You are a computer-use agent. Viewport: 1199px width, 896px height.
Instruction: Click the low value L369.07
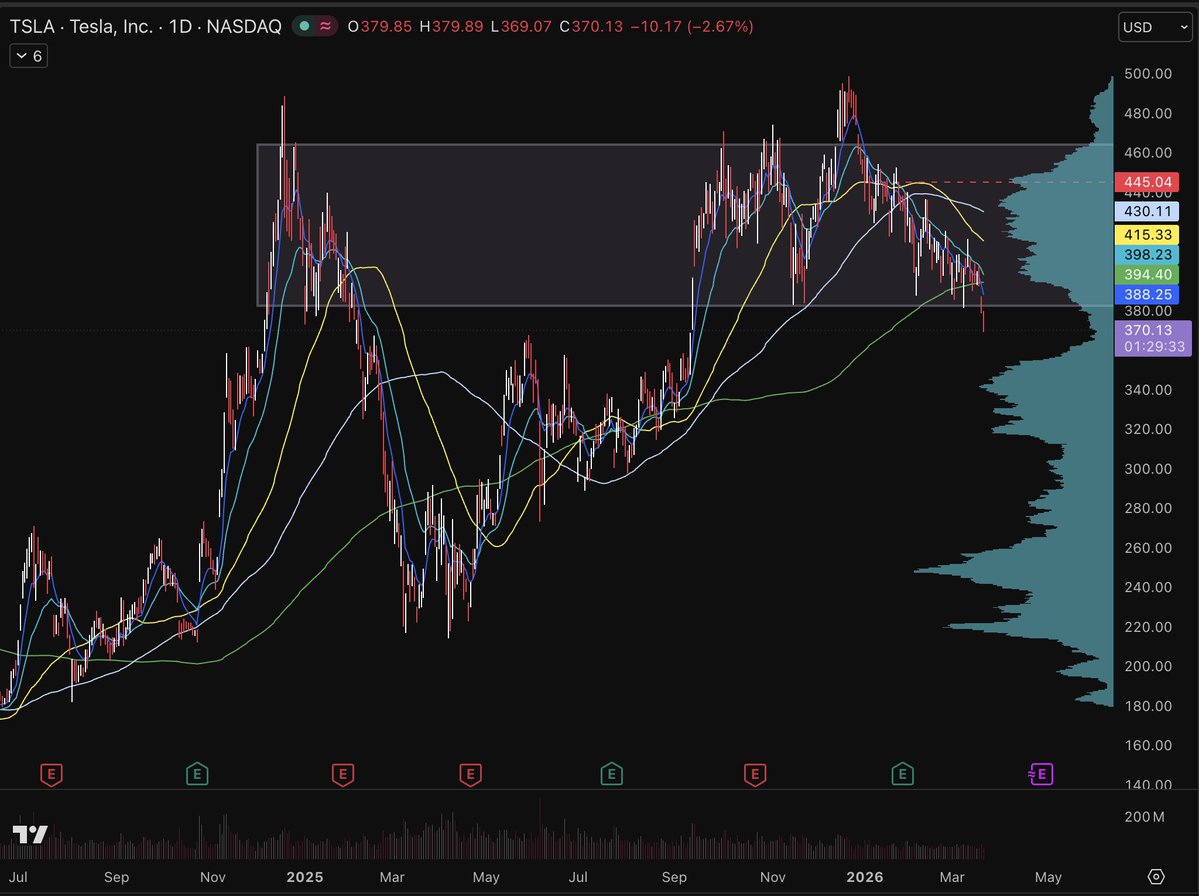tap(521, 27)
